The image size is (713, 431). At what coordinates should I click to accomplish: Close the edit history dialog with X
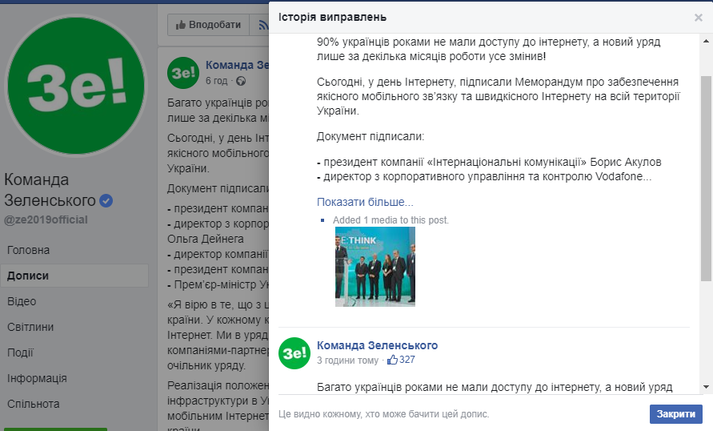click(x=698, y=18)
